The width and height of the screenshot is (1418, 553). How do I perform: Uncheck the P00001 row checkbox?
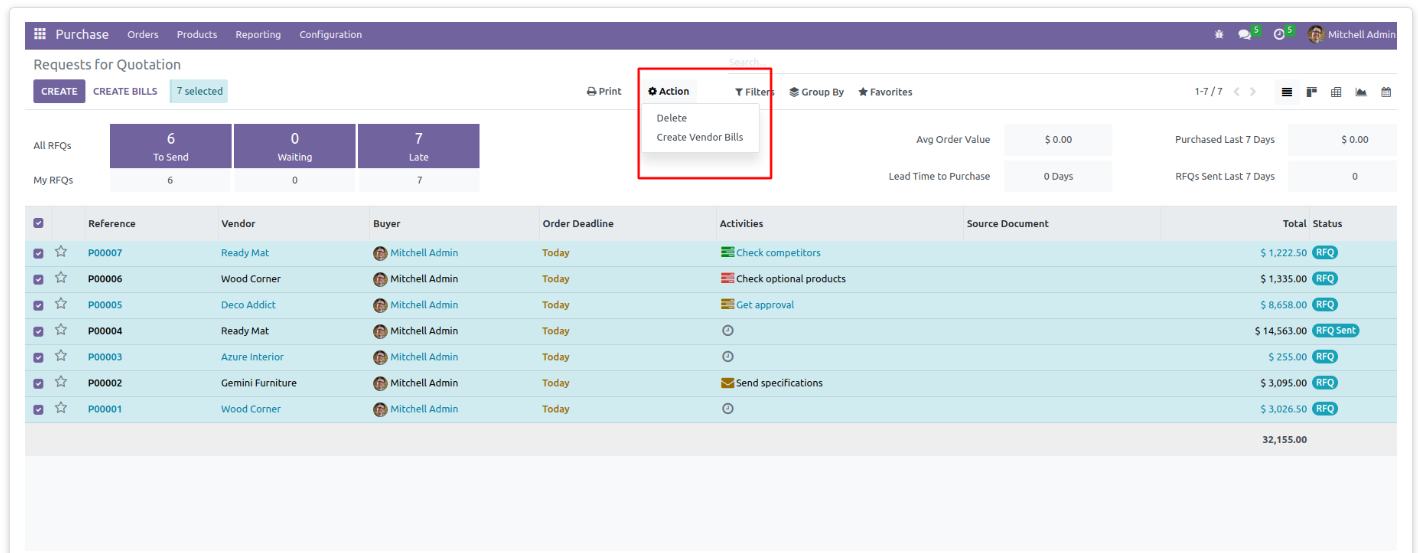pyautogui.click(x=38, y=409)
